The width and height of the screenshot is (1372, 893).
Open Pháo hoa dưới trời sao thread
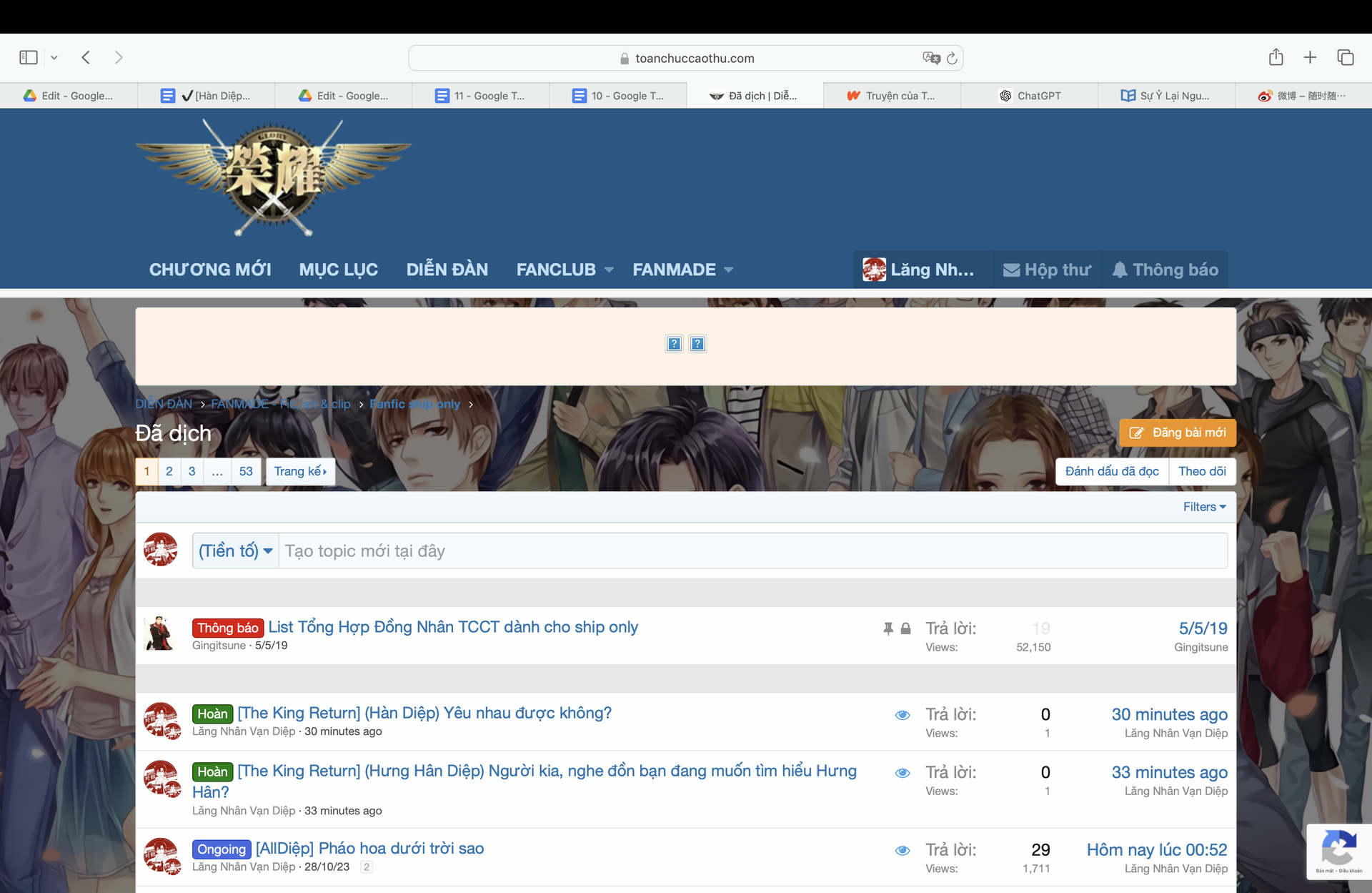coord(369,848)
